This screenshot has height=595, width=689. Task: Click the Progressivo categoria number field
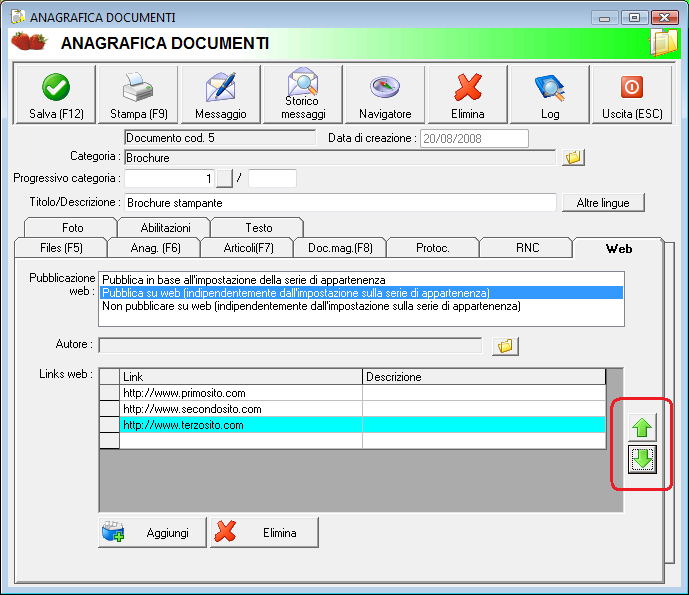point(170,178)
